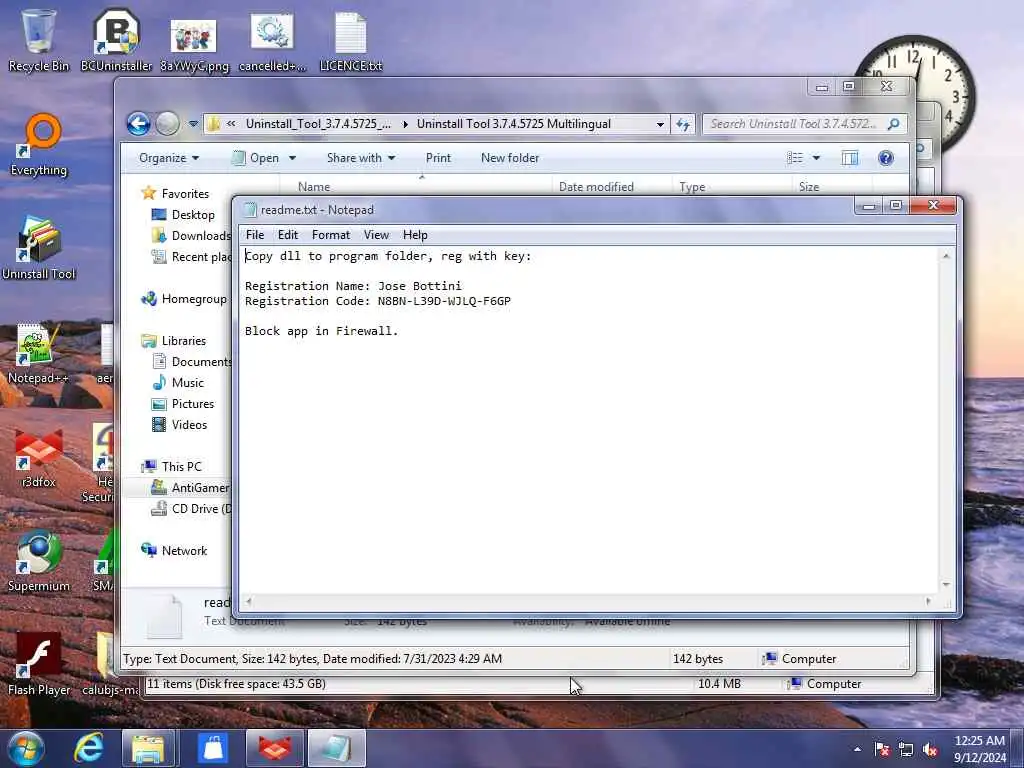Open the Uninstall Tool desktop shortcut

coord(39,248)
